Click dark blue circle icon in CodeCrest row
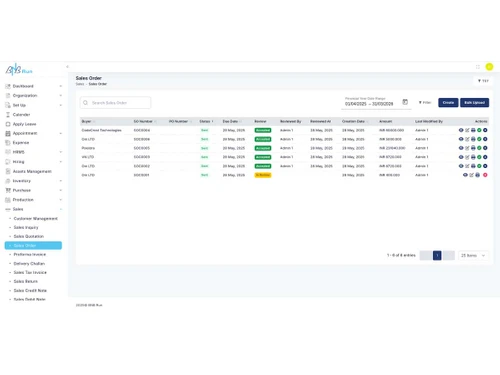 (485, 130)
